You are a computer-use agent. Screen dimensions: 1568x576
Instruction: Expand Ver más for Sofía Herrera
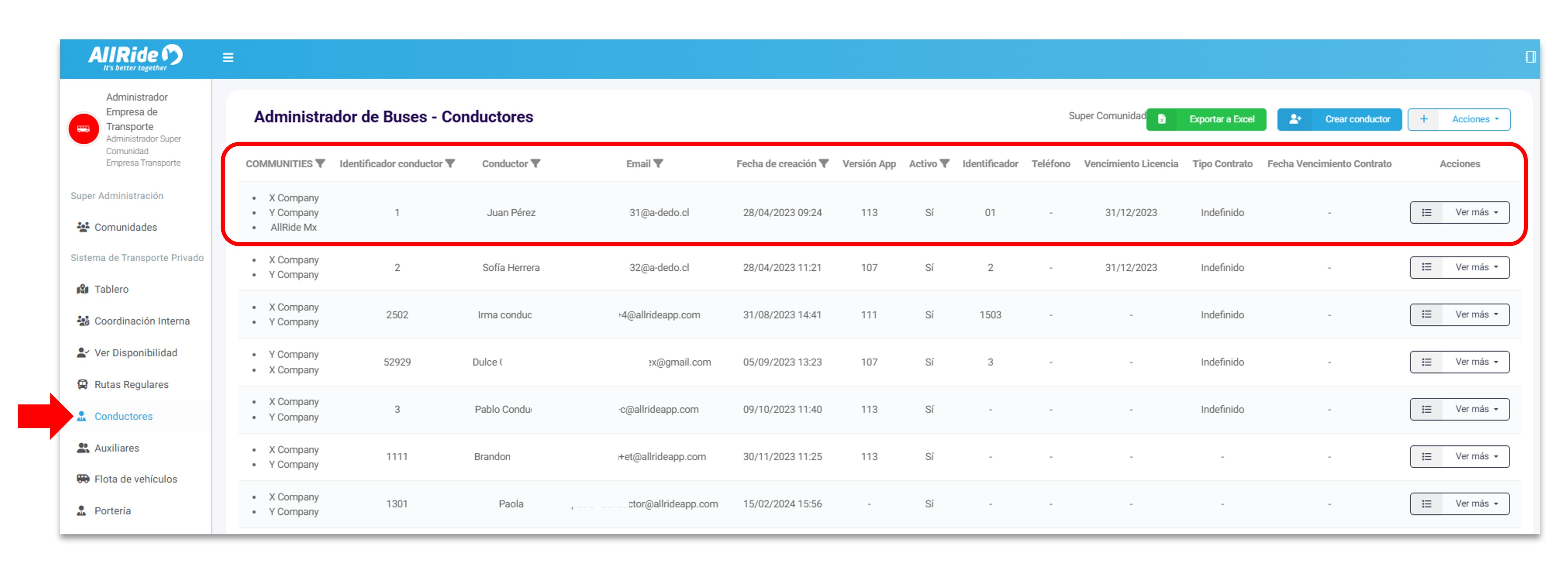(x=1476, y=268)
